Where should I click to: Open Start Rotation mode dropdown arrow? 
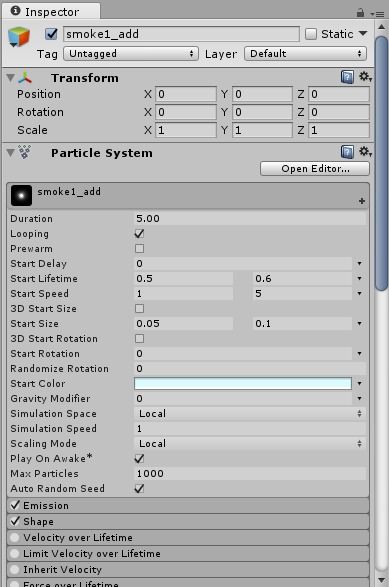[359, 353]
